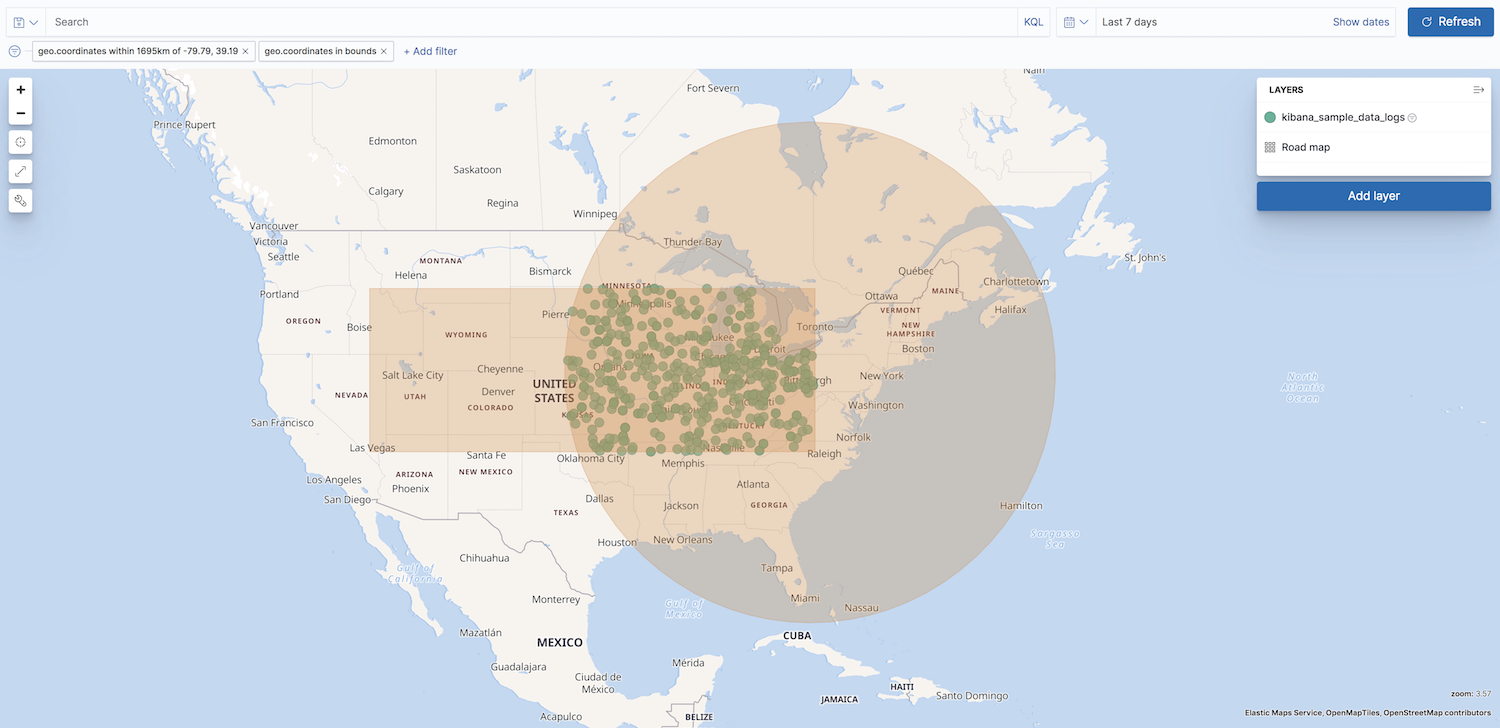Zoom in on the map
Screen dimensions: 1500x728
20,89
